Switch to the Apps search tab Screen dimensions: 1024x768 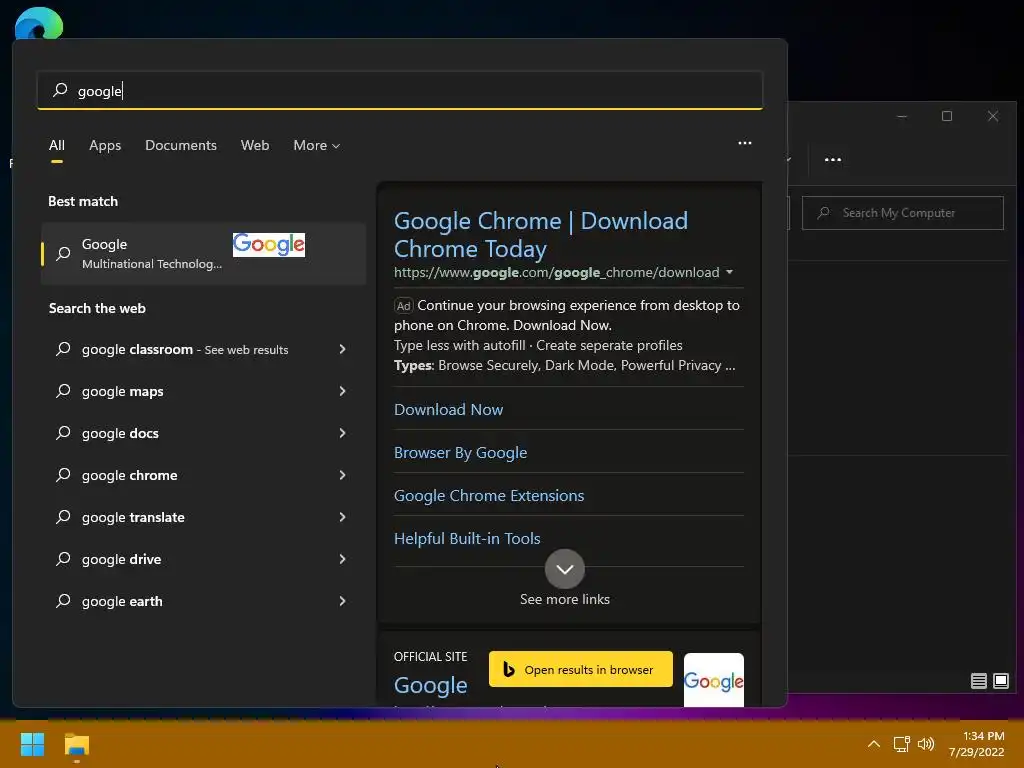(105, 146)
